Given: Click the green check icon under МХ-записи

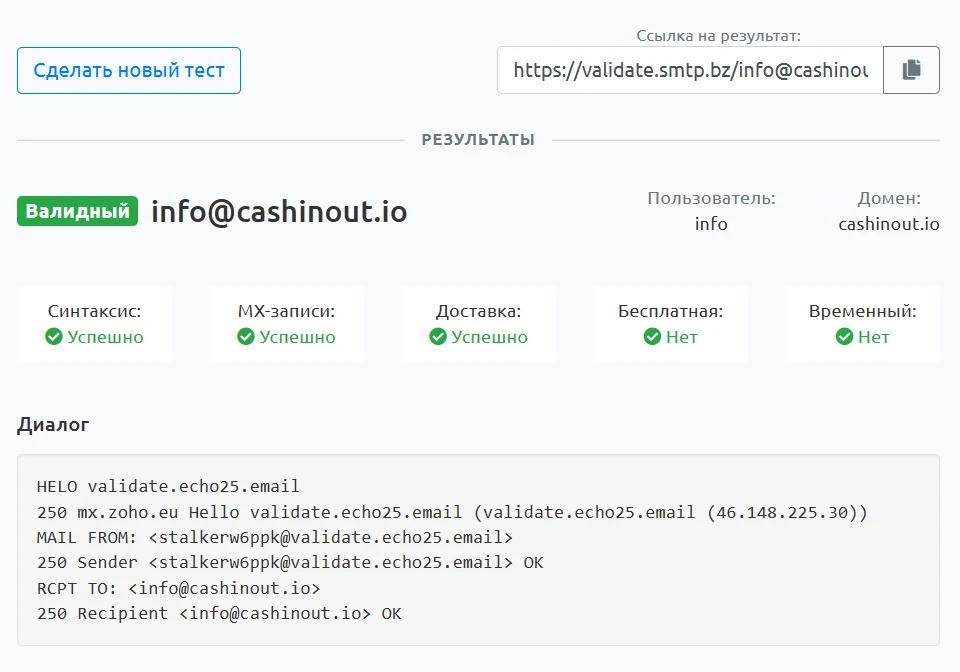Looking at the screenshot, I should (246, 337).
